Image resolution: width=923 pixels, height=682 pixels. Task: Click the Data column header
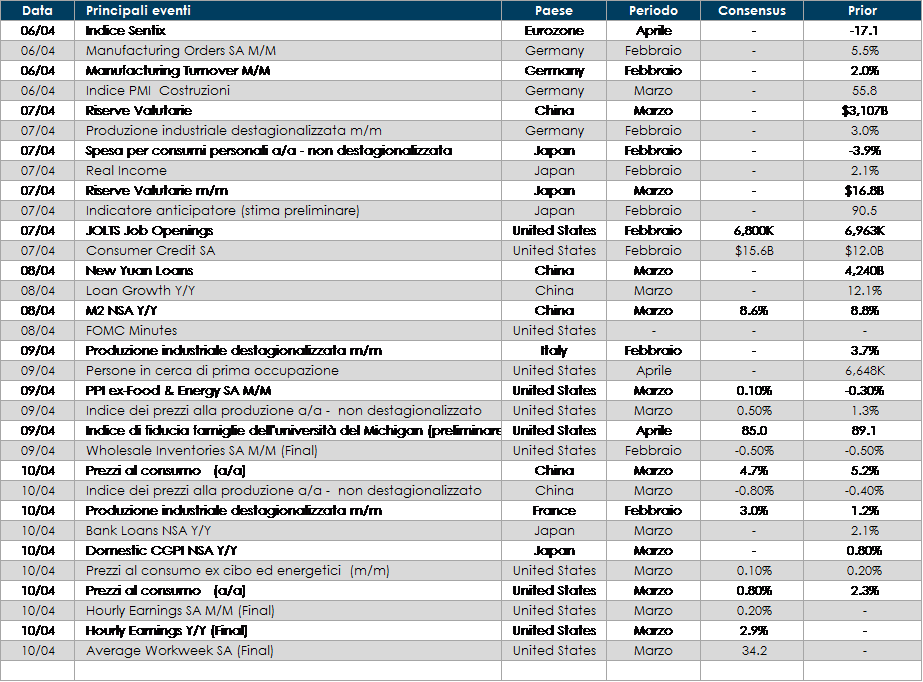point(37,11)
